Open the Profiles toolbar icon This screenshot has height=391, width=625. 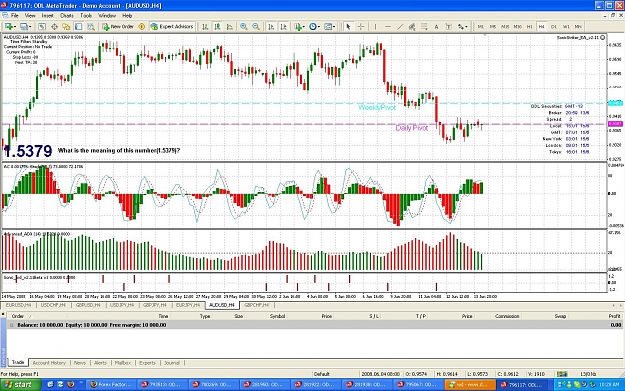pyautogui.click(x=25, y=27)
